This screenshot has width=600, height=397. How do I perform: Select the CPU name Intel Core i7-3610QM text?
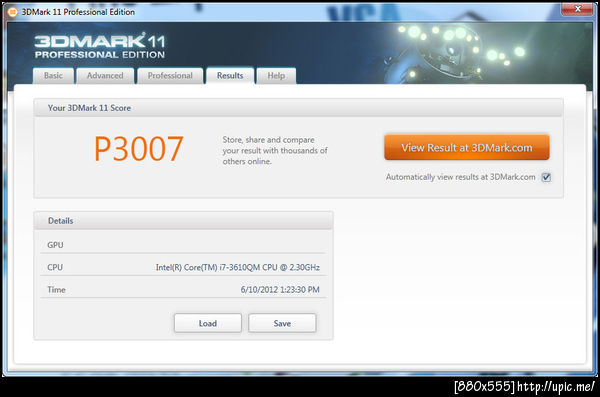tap(238, 267)
